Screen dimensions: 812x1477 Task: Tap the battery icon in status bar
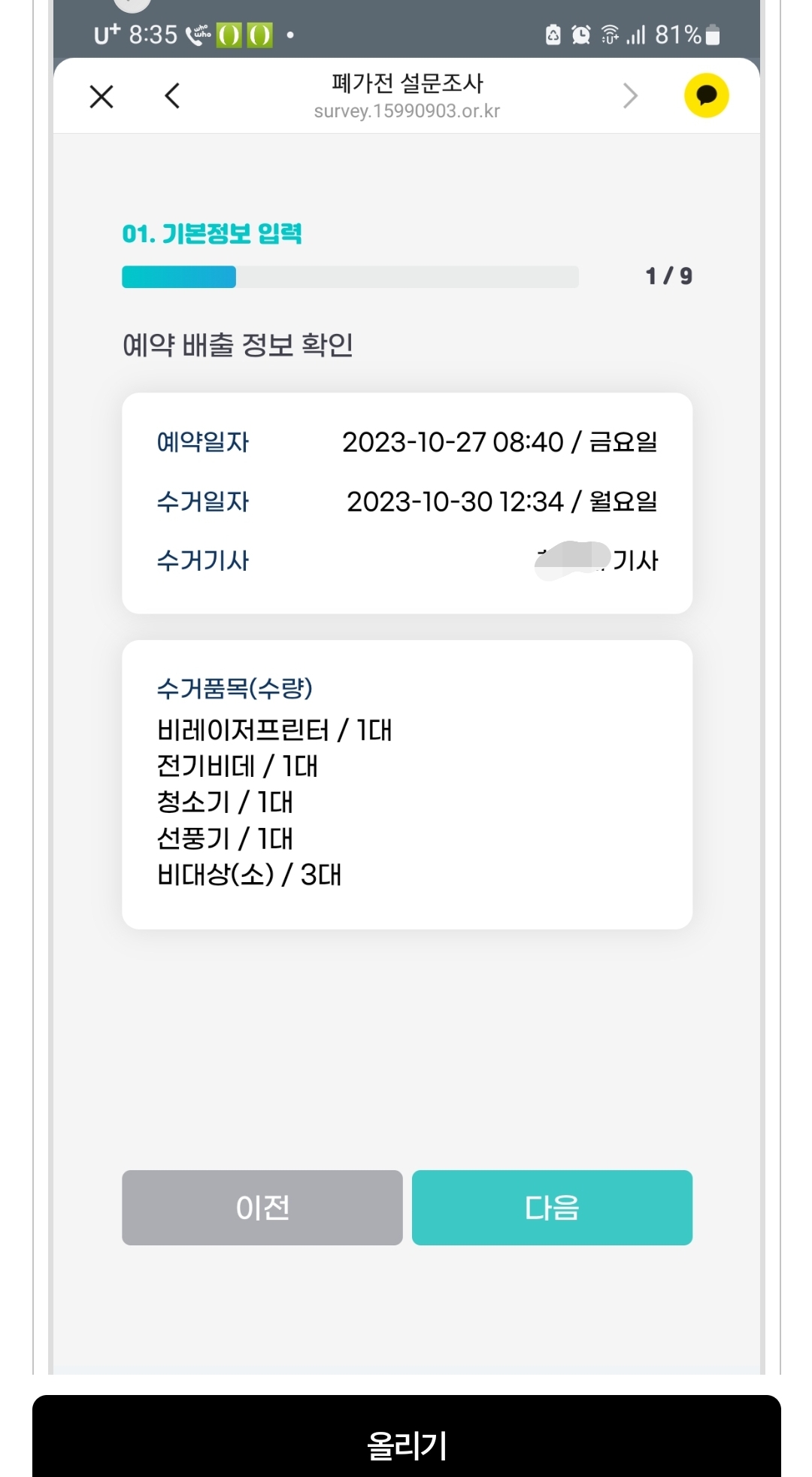[714, 35]
